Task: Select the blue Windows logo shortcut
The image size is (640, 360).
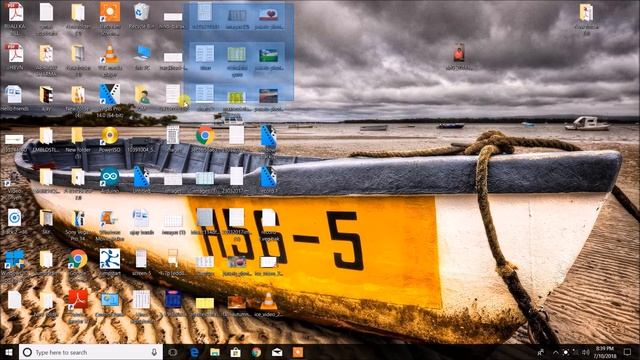Action: click(x=14, y=263)
